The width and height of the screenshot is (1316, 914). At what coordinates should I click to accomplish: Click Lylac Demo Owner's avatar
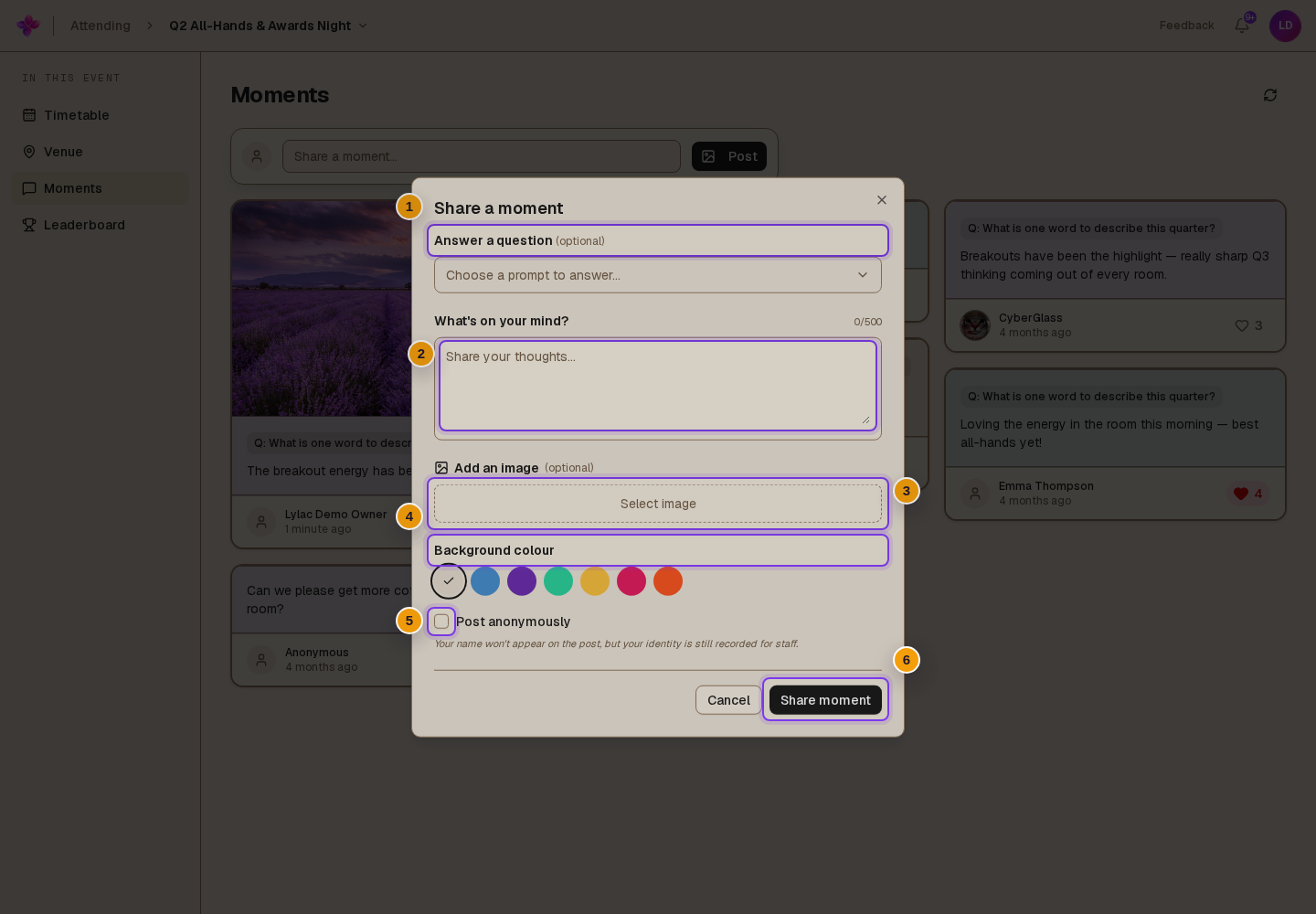coord(261,522)
